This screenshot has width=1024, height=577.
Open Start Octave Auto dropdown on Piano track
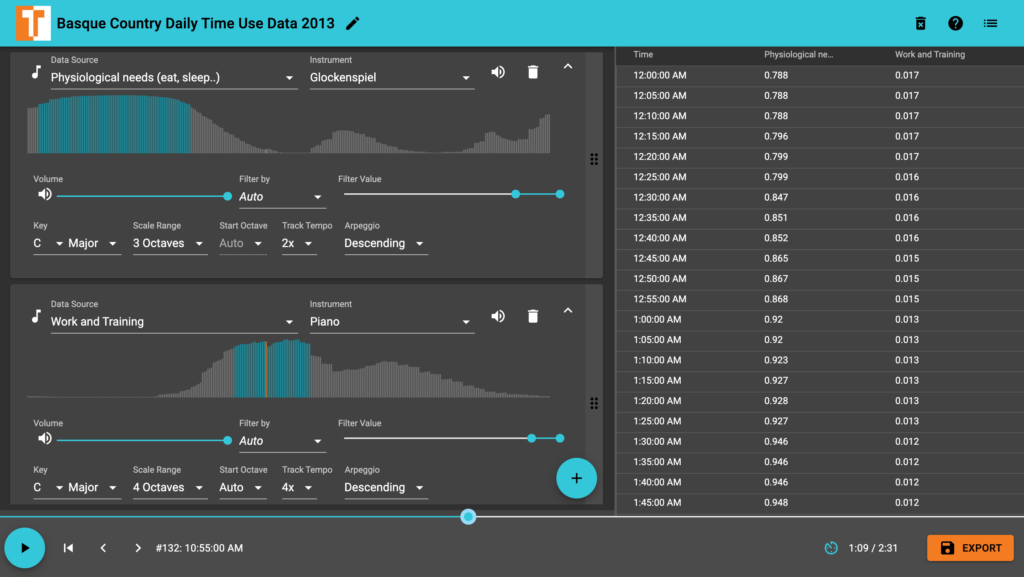(242, 488)
